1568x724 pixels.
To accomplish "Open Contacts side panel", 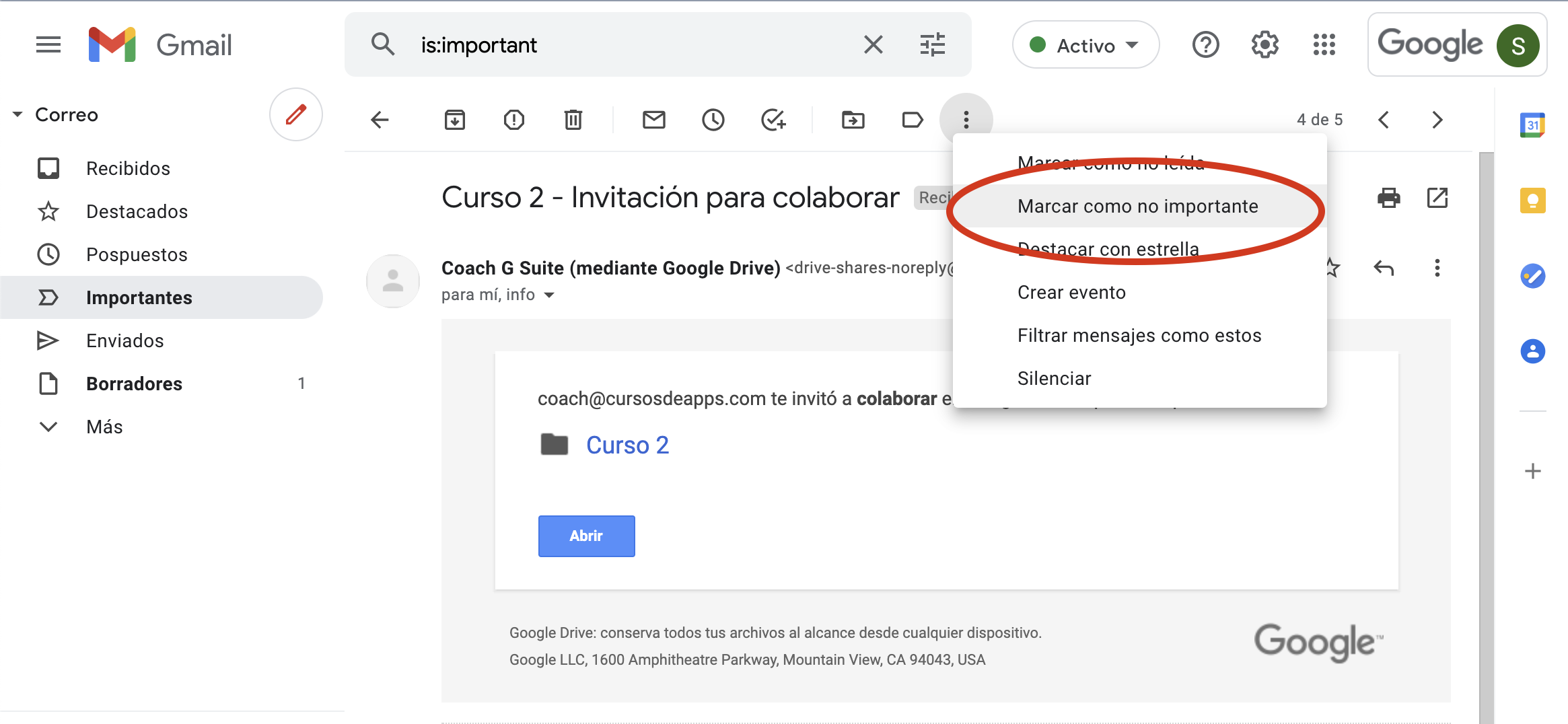I will [x=1532, y=351].
